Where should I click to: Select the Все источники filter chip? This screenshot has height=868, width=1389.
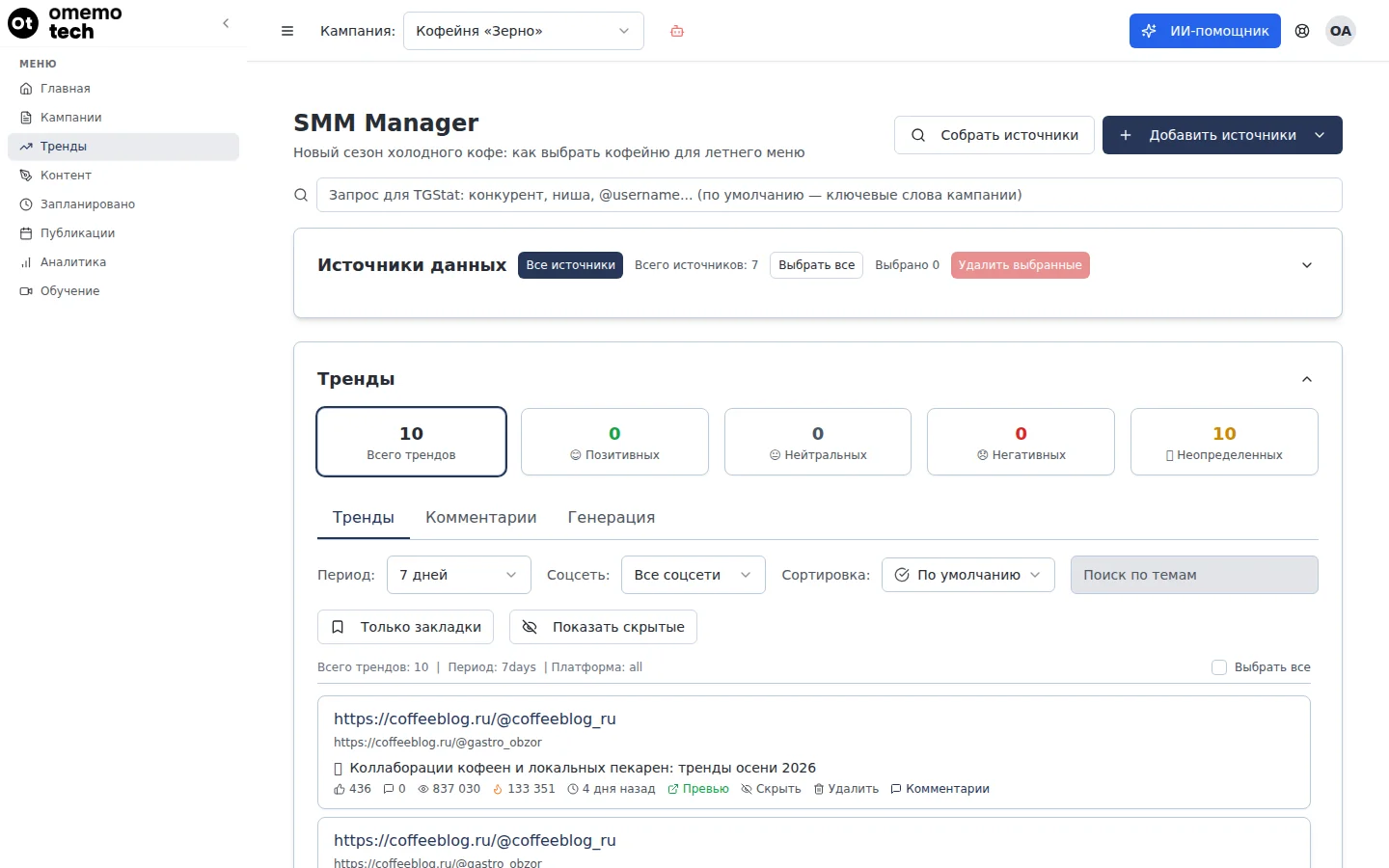click(x=570, y=265)
